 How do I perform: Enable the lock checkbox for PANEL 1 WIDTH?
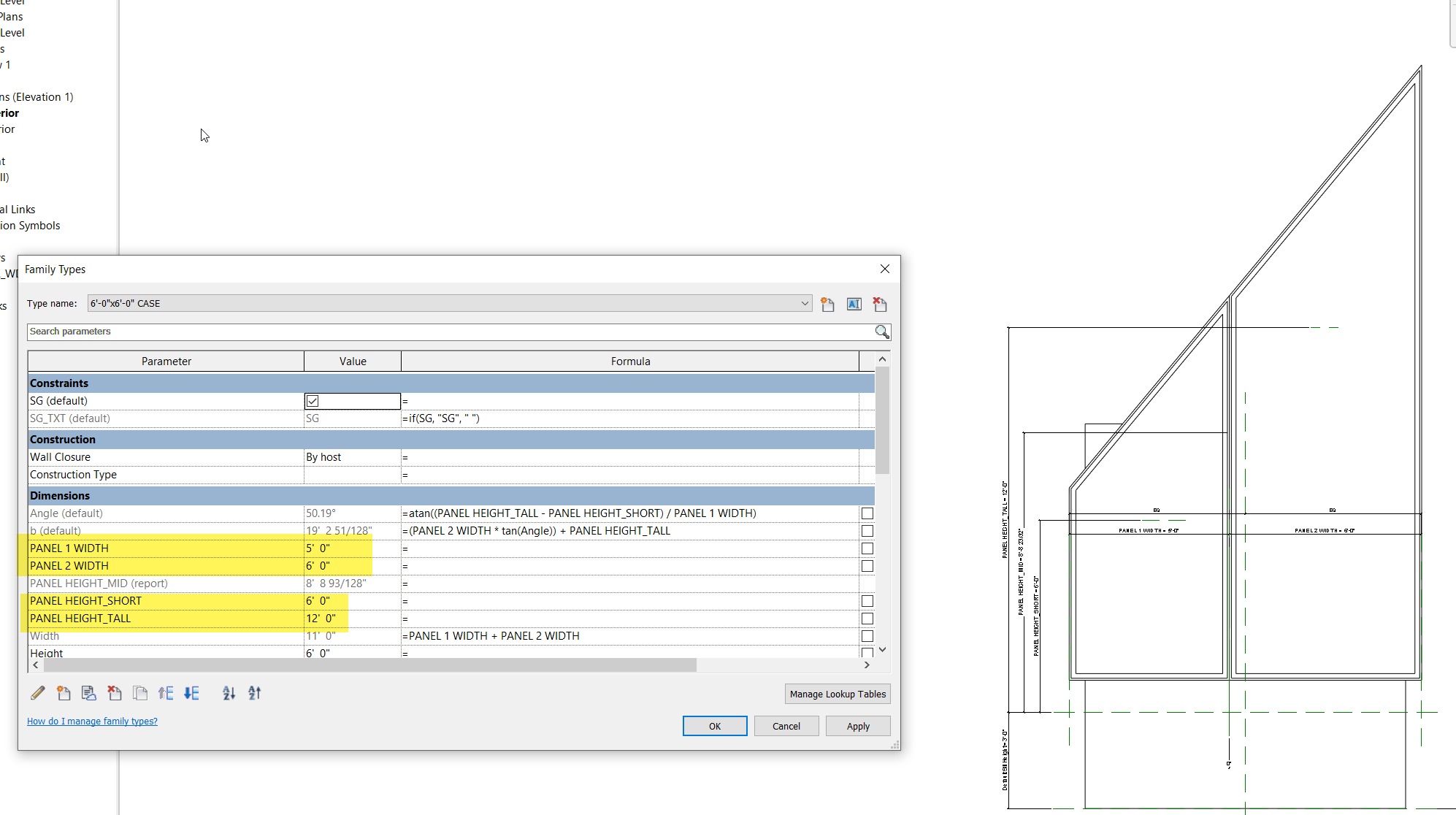[867, 548]
